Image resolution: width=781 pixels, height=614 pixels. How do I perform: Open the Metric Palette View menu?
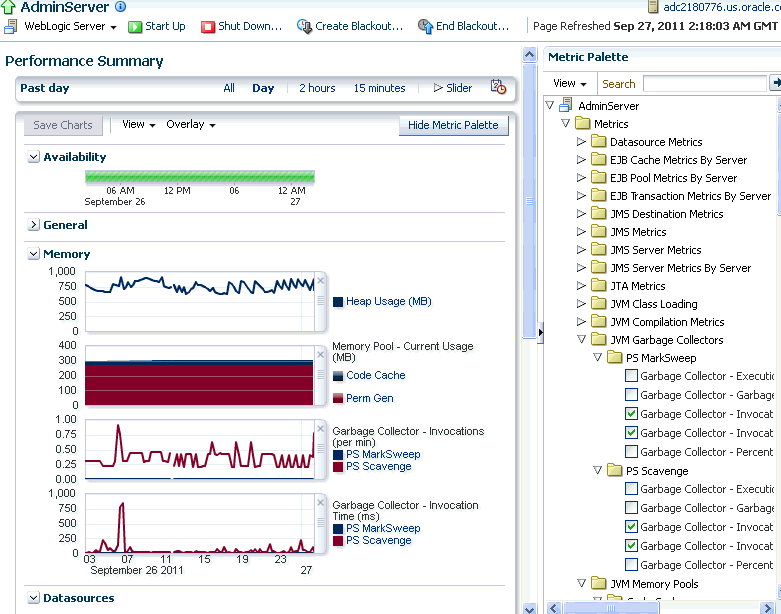click(x=569, y=83)
